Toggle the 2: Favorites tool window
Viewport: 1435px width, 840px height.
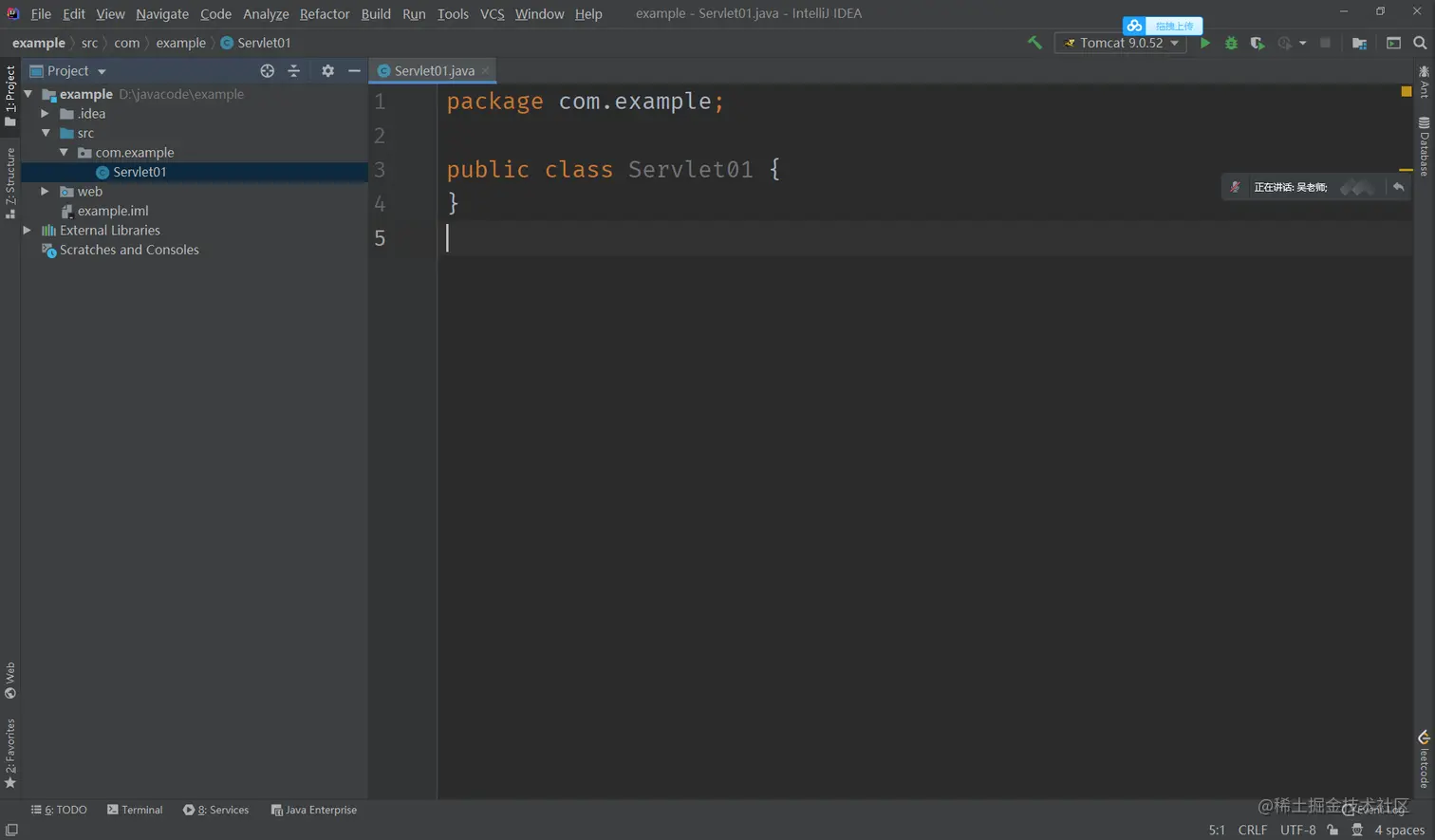tap(10, 754)
